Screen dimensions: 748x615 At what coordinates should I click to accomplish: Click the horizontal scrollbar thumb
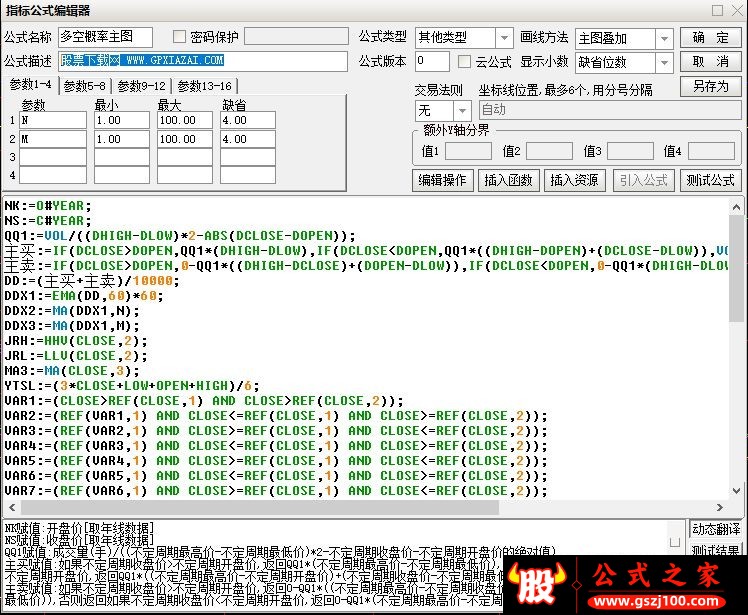(x=260, y=508)
